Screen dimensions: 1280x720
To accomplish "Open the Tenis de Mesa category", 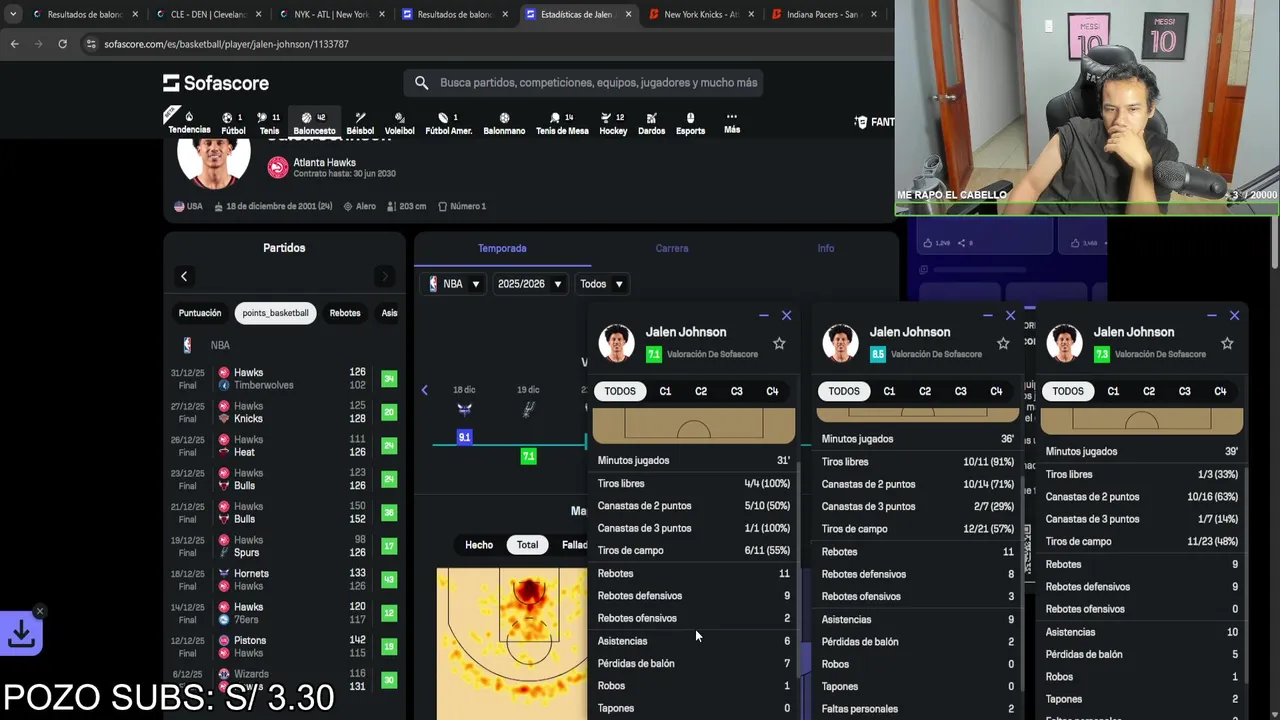I will pyautogui.click(x=562, y=123).
